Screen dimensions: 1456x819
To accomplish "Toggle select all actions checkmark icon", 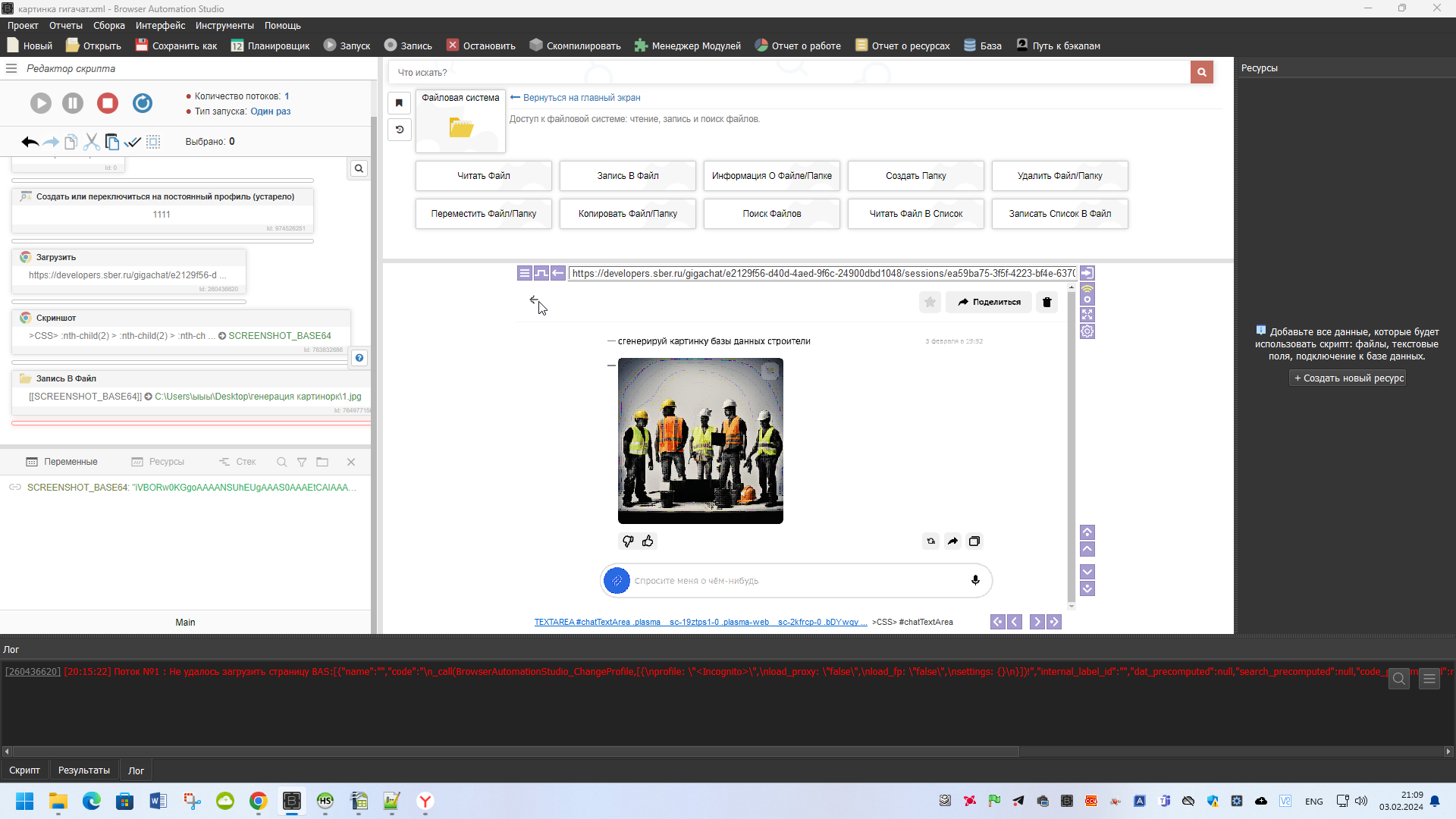I will (133, 142).
